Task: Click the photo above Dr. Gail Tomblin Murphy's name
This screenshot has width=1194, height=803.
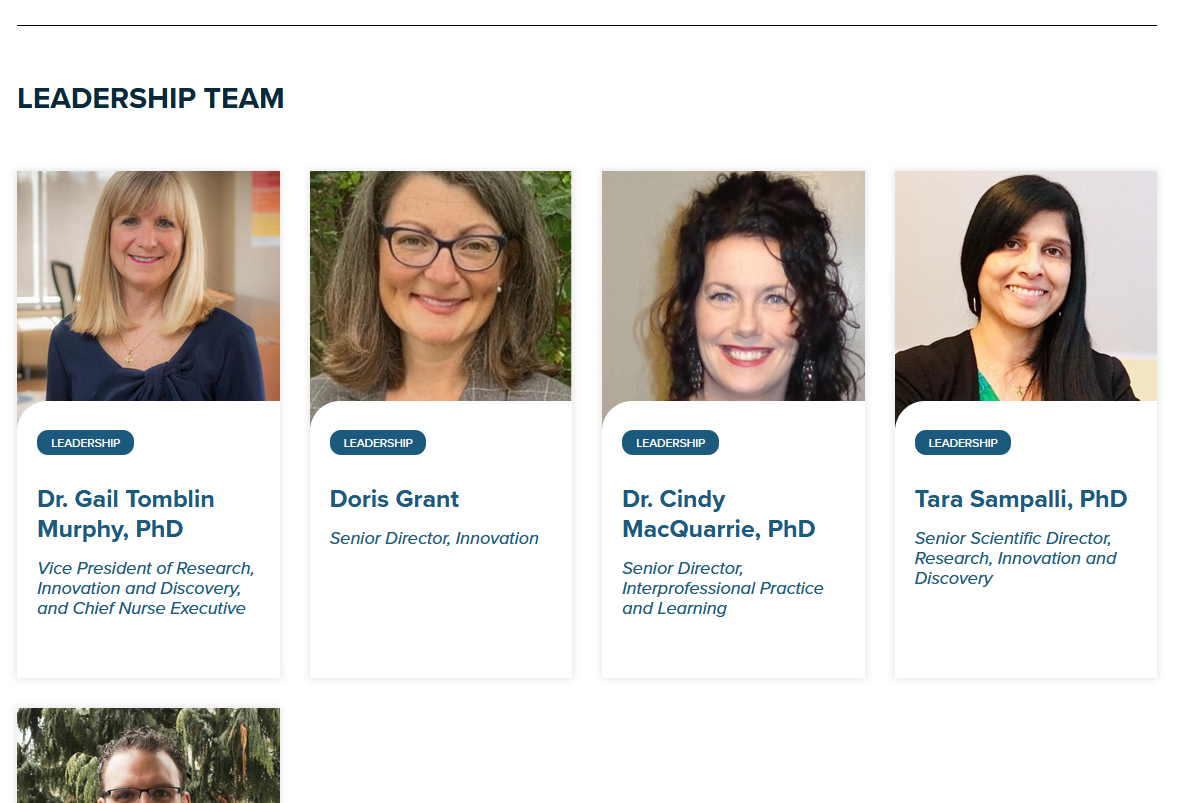Action: click(x=148, y=286)
